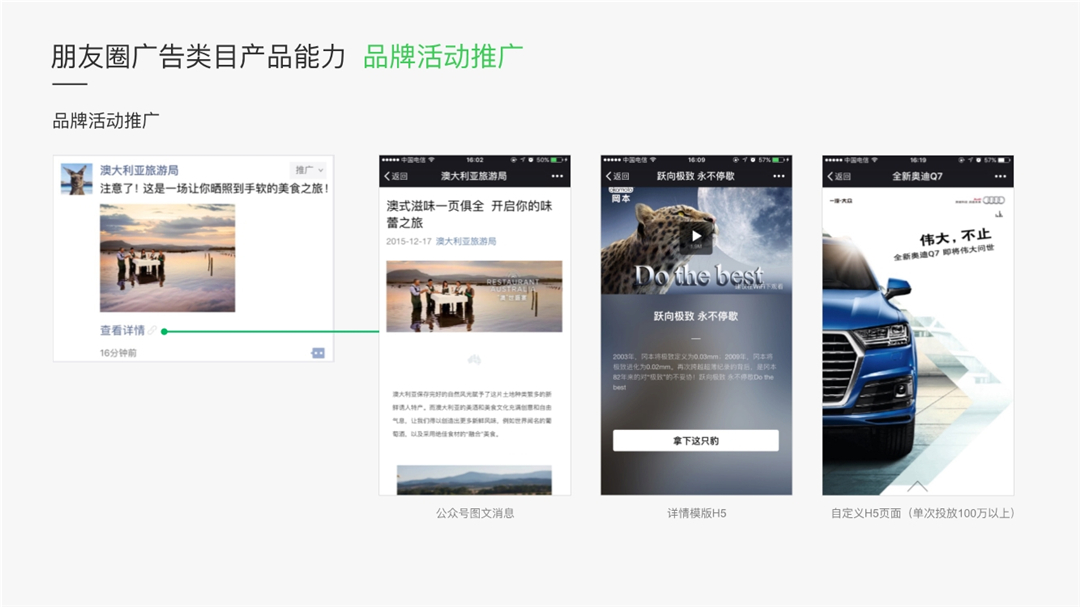Select the article title 澳式滋味一页俱全

435,206
